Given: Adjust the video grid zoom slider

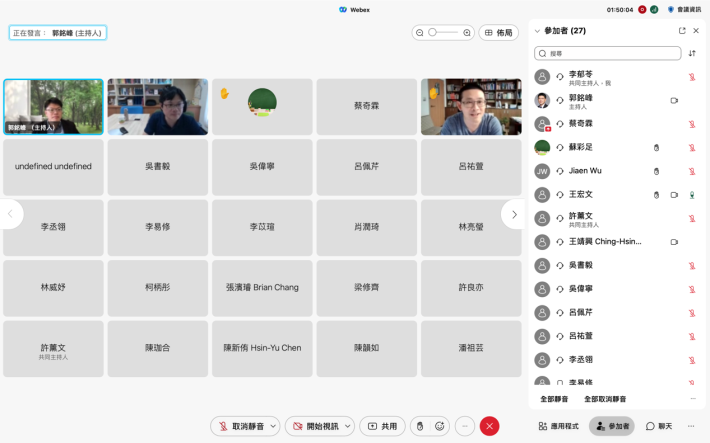Looking at the screenshot, I should 443,33.
